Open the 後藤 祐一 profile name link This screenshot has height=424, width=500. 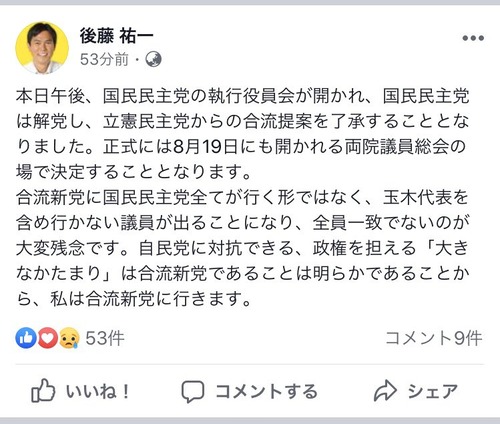click(116, 35)
